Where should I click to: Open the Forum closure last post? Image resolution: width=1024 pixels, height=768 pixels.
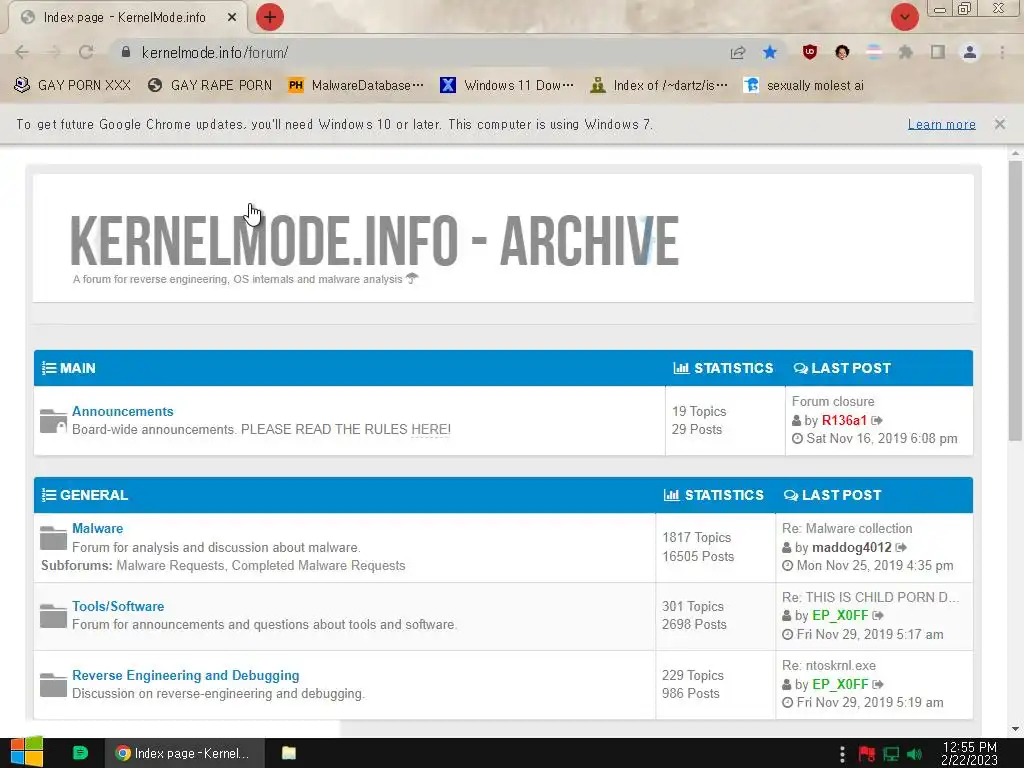pyautogui.click(x=833, y=402)
